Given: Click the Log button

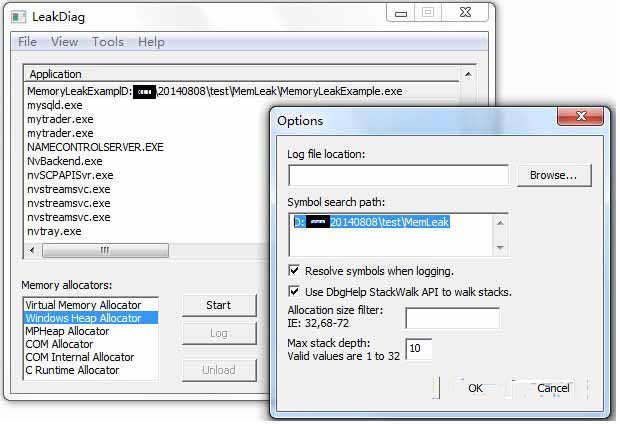Looking at the screenshot, I should pos(219,333).
